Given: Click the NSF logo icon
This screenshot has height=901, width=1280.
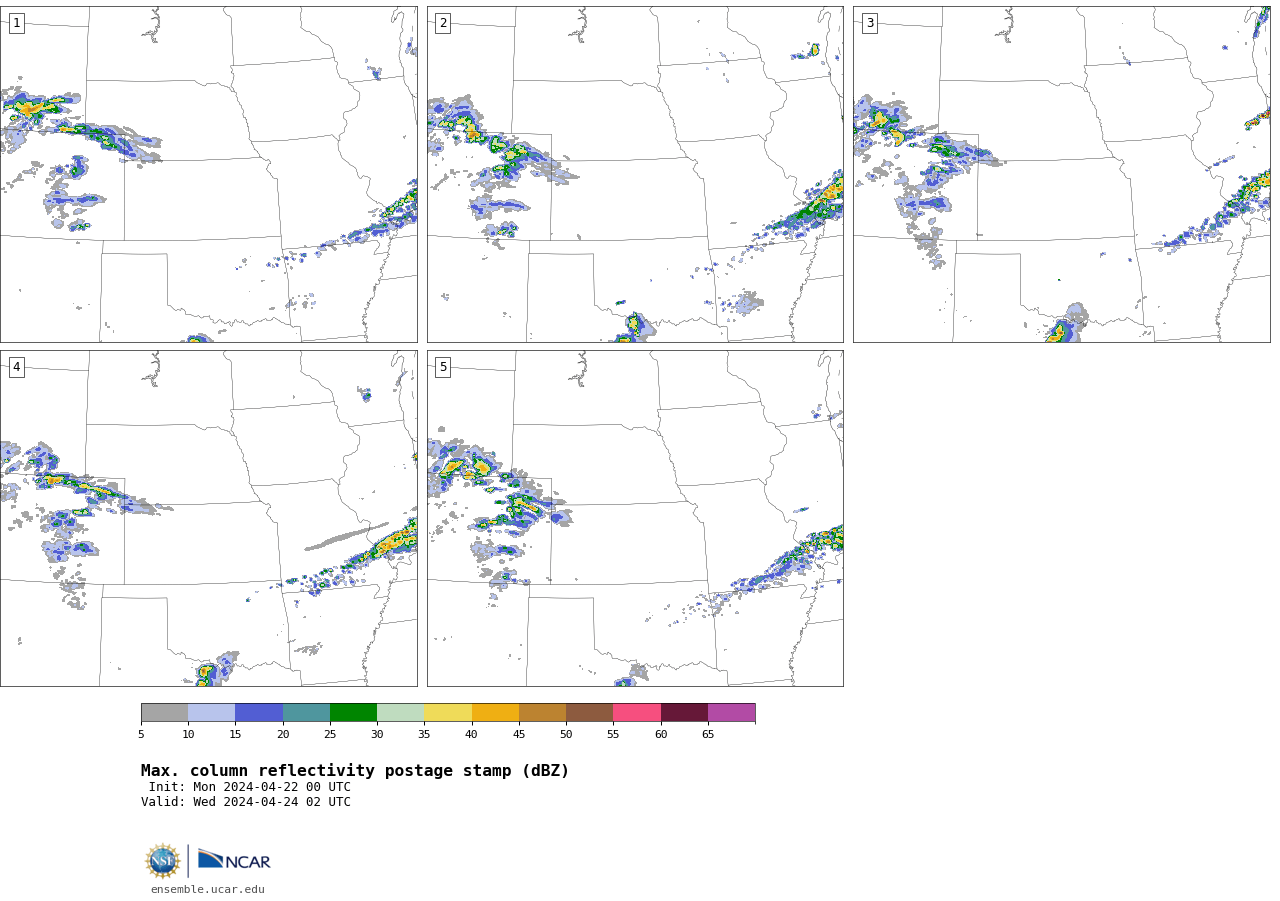Looking at the screenshot, I should 162,861.
